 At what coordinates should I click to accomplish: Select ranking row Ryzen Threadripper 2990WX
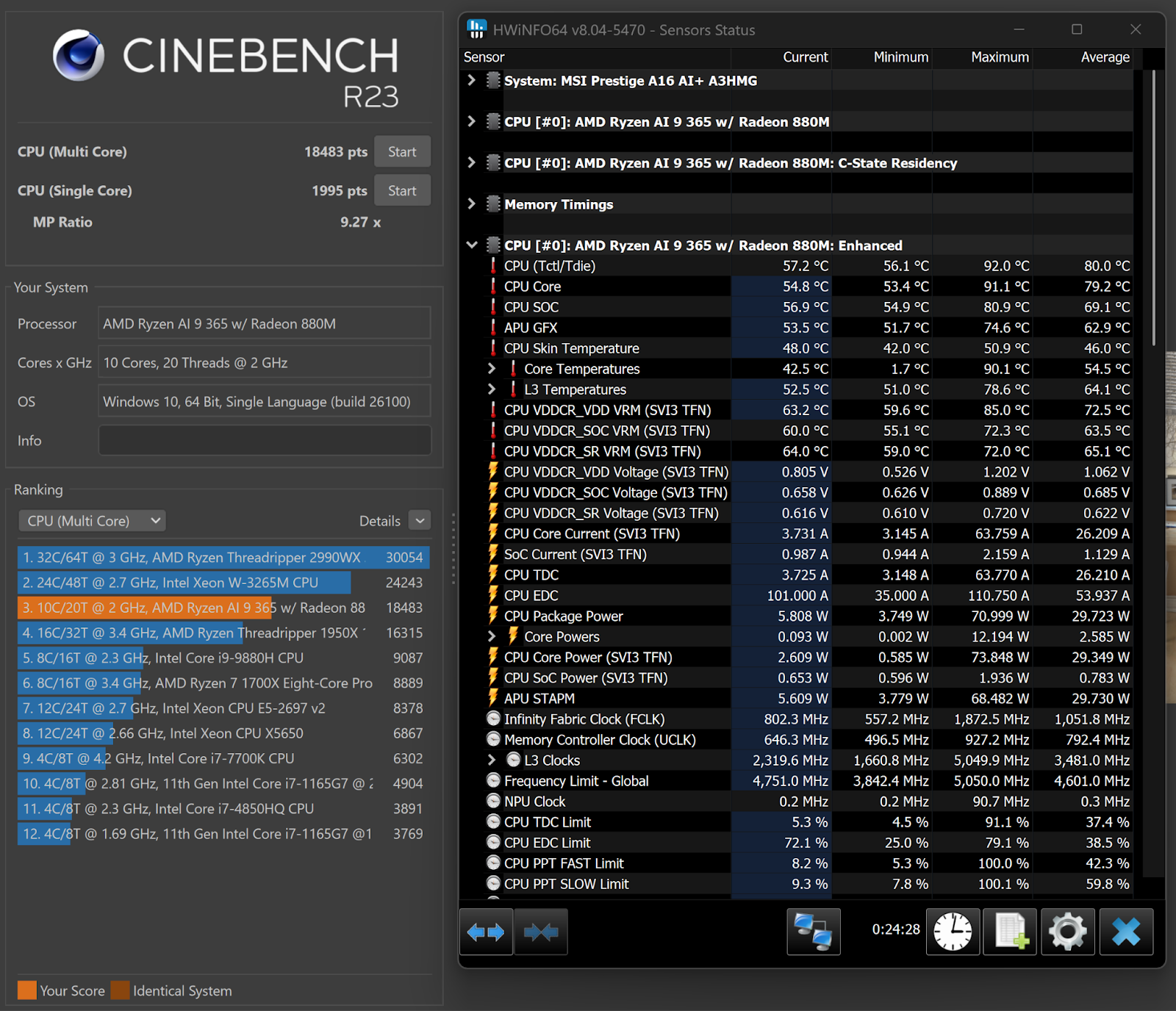click(223, 557)
